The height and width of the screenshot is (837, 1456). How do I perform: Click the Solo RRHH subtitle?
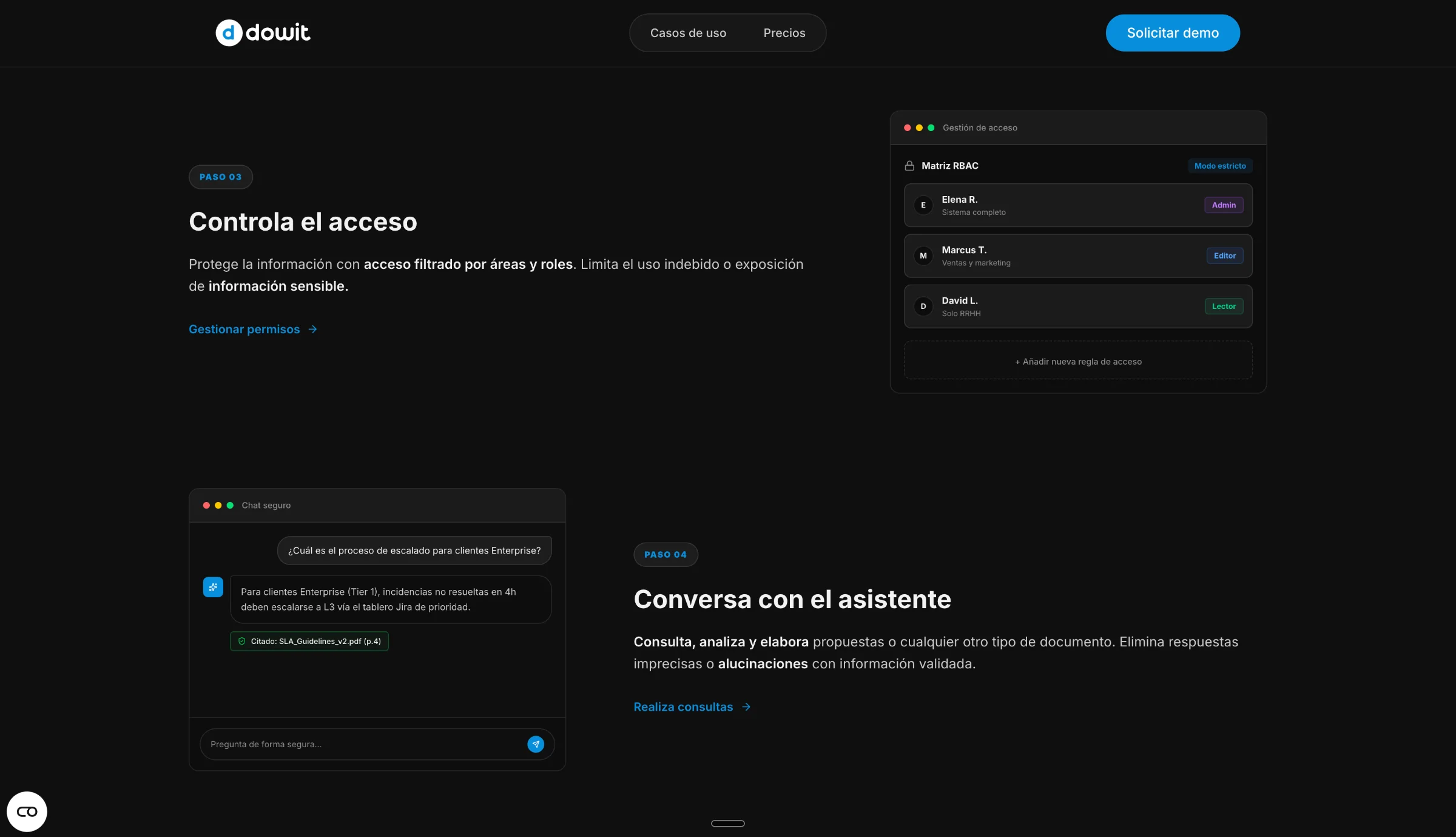point(961,314)
